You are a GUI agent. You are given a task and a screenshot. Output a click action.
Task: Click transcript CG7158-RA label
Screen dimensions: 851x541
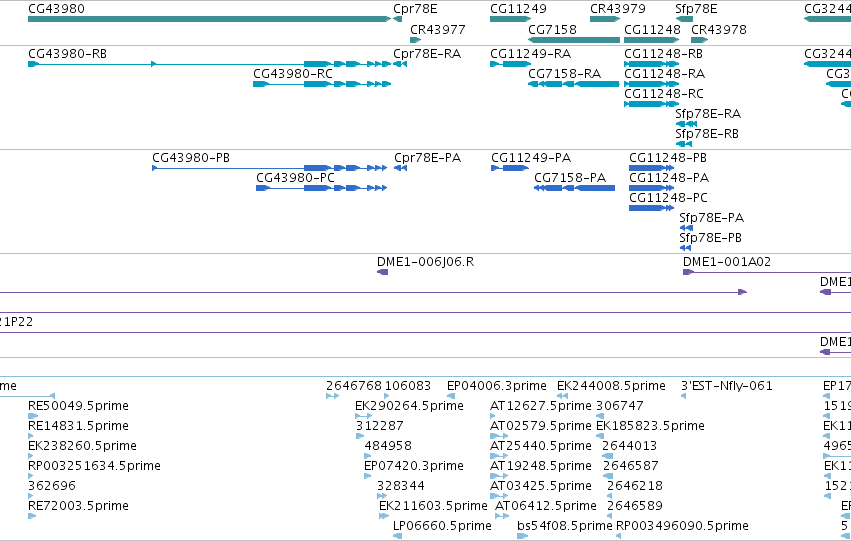(x=564, y=73)
